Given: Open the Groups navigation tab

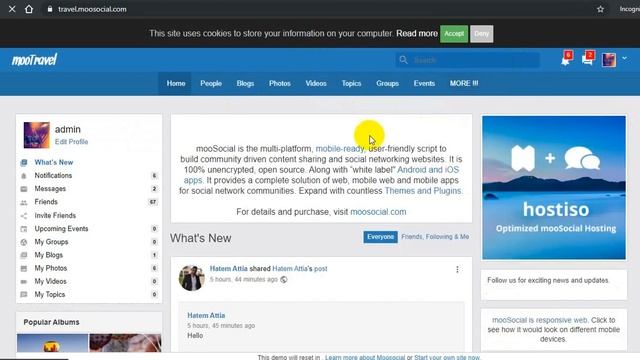Looking at the screenshot, I should [x=387, y=83].
